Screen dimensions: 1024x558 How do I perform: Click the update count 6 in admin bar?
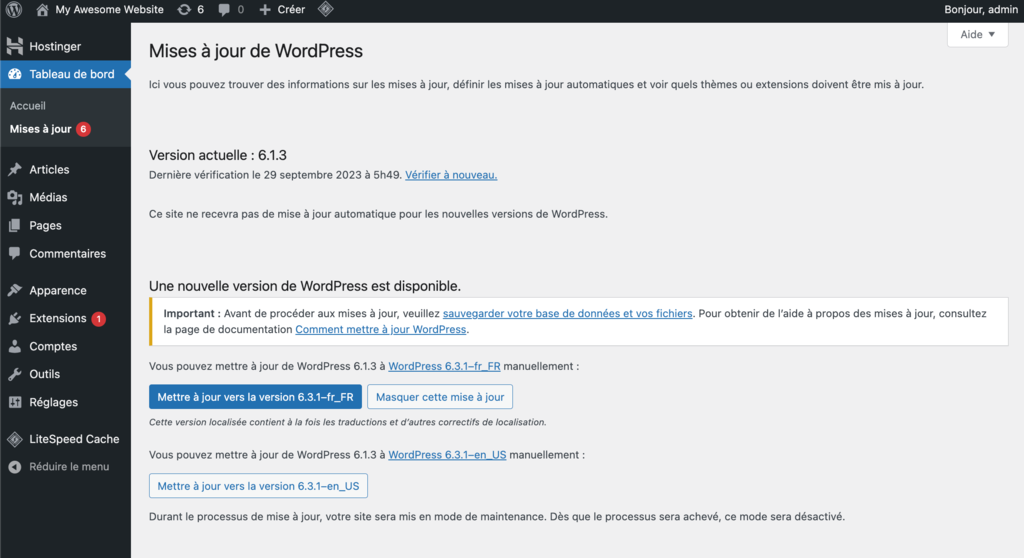200,10
